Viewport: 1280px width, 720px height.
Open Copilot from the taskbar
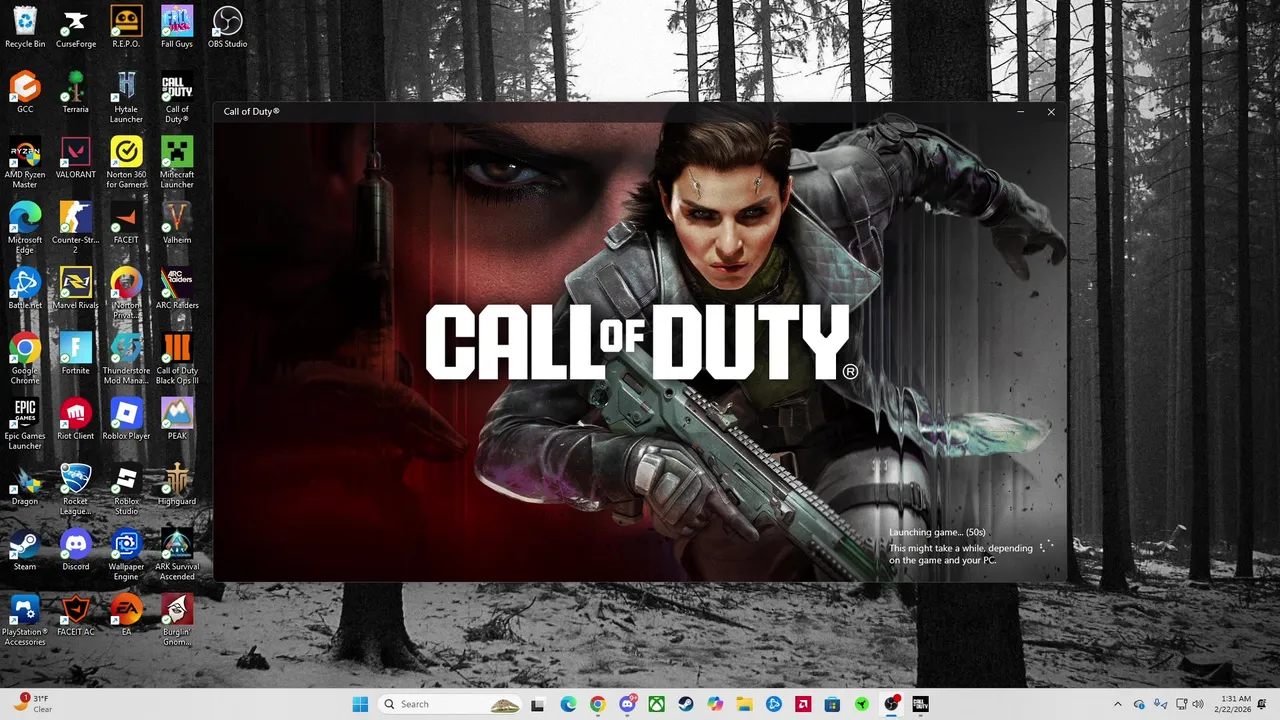pyautogui.click(x=715, y=704)
